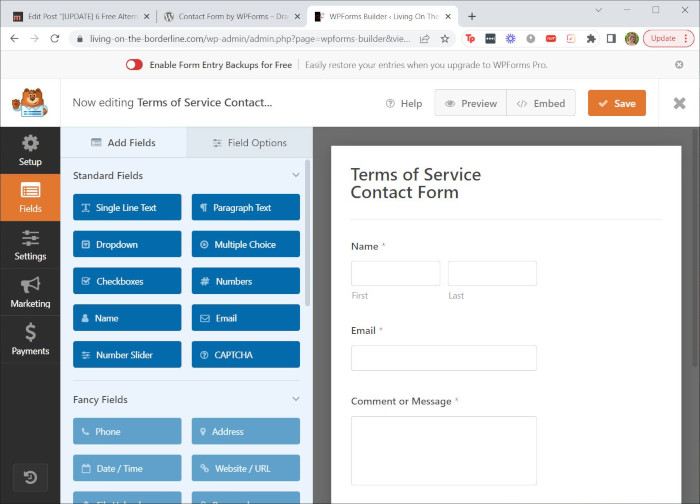
Task: Click the browser address bar URL
Action: click(250, 39)
